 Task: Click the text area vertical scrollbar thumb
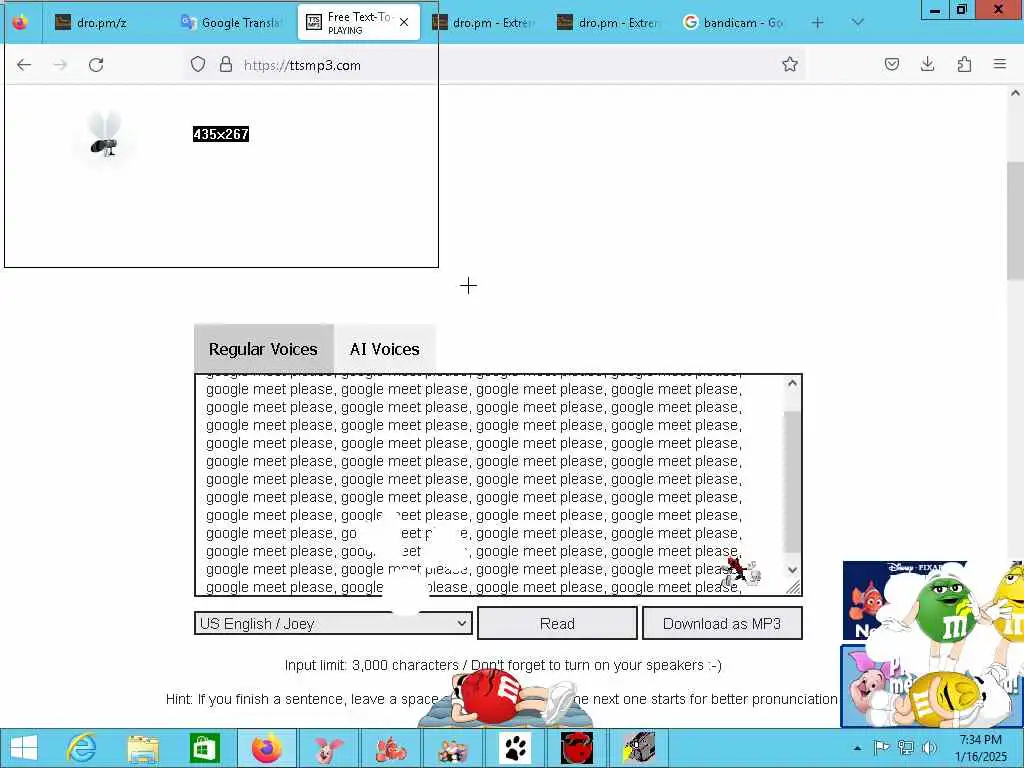point(792,482)
